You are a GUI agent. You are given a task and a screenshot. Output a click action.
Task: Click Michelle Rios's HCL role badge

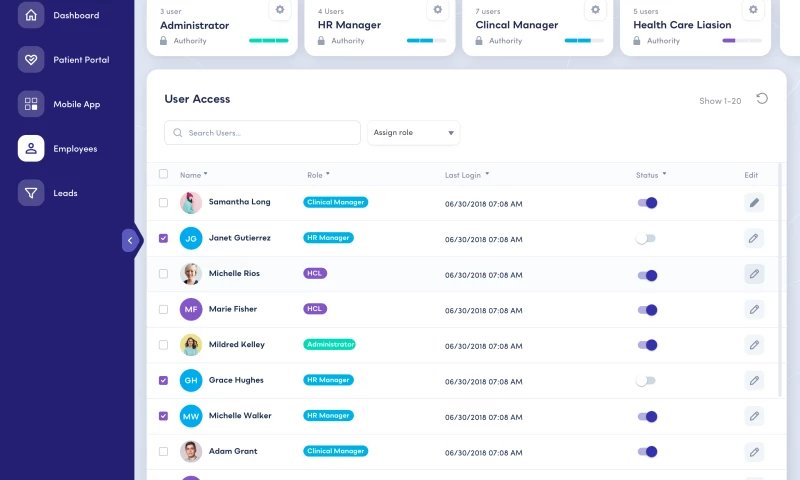pyautogui.click(x=315, y=273)
